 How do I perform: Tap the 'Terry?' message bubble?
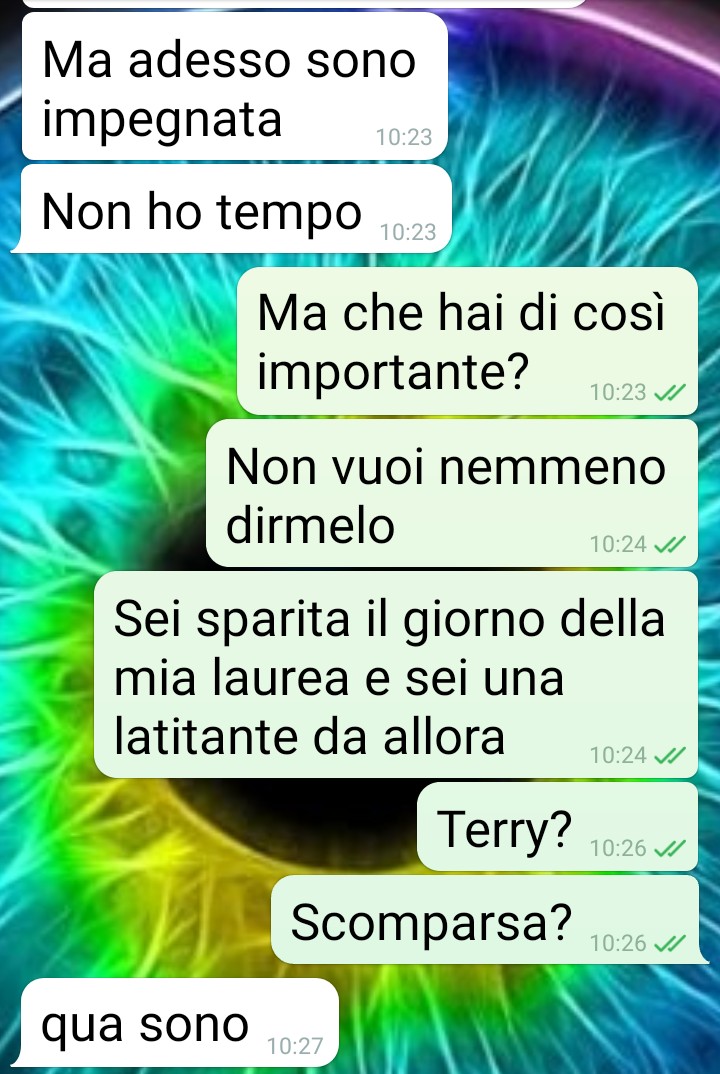pos(558,827)
